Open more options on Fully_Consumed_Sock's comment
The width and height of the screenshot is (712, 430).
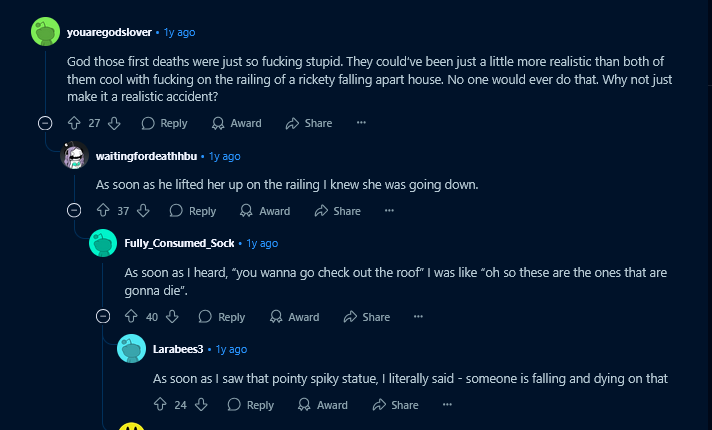[418, 316]
